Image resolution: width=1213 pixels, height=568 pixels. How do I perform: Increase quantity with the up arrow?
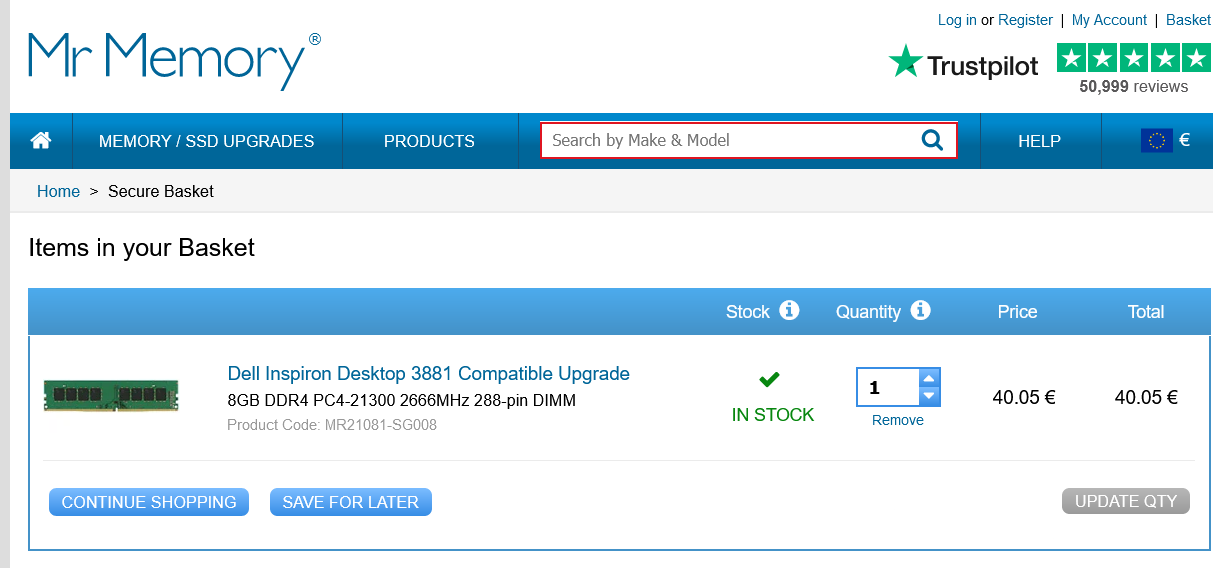tap(929, 378)
